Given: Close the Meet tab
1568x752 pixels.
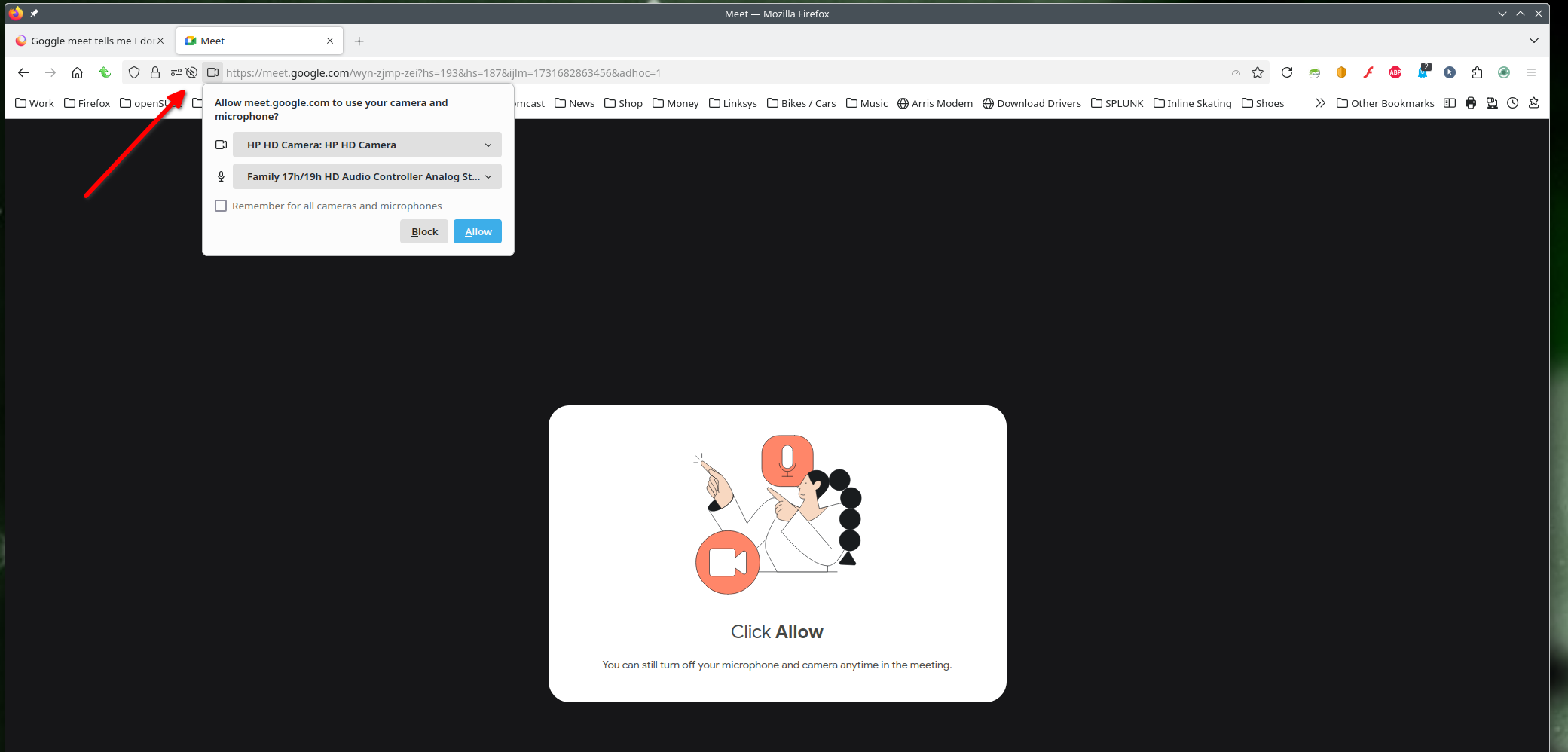Looking at the screenshot, I should [329, 41].
